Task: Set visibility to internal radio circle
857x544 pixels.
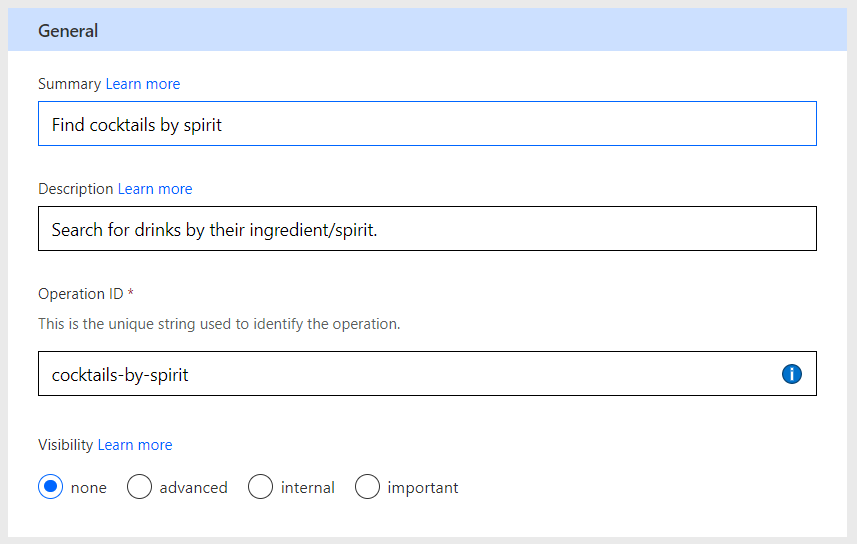Action: pyautogui.click(x=260, y=487)
